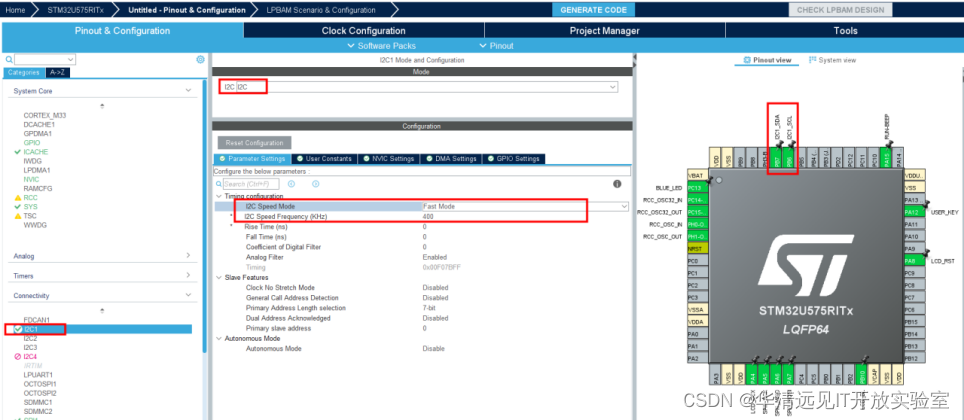Select GPIO under System Core
964x420 pixels.
[31, 143]
